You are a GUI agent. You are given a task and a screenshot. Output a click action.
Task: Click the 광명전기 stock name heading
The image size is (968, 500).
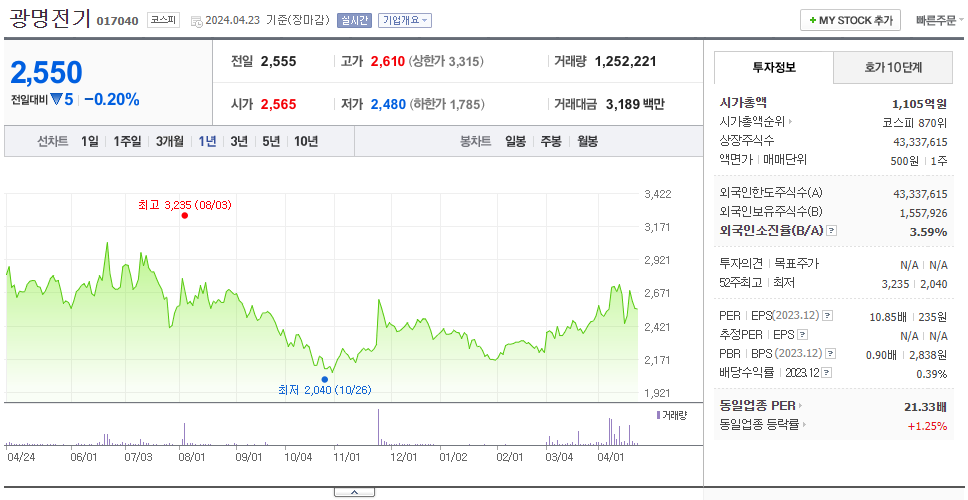[51, 19]
